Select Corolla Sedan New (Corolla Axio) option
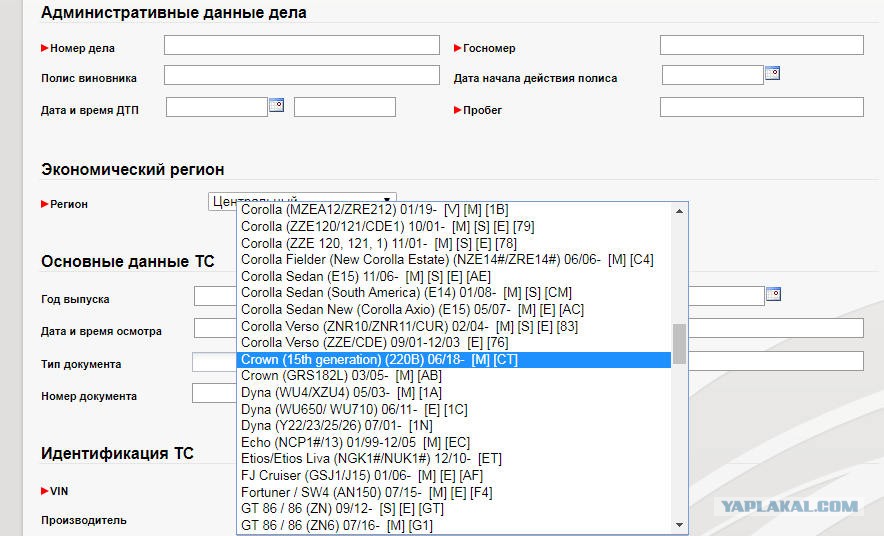The width and height of the screenshot is (884, 536). click(454, 310)
